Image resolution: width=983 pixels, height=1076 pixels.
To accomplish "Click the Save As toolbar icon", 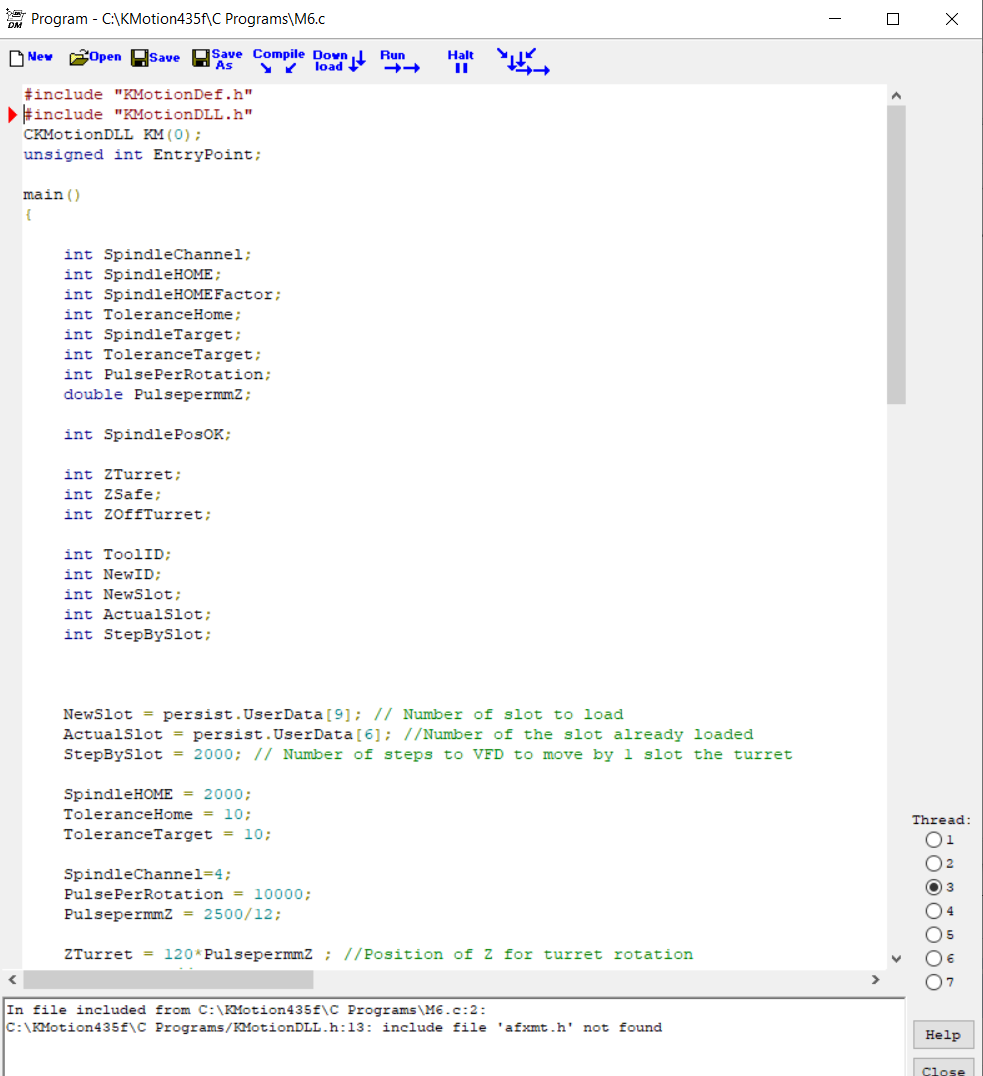I will (217, 60).
